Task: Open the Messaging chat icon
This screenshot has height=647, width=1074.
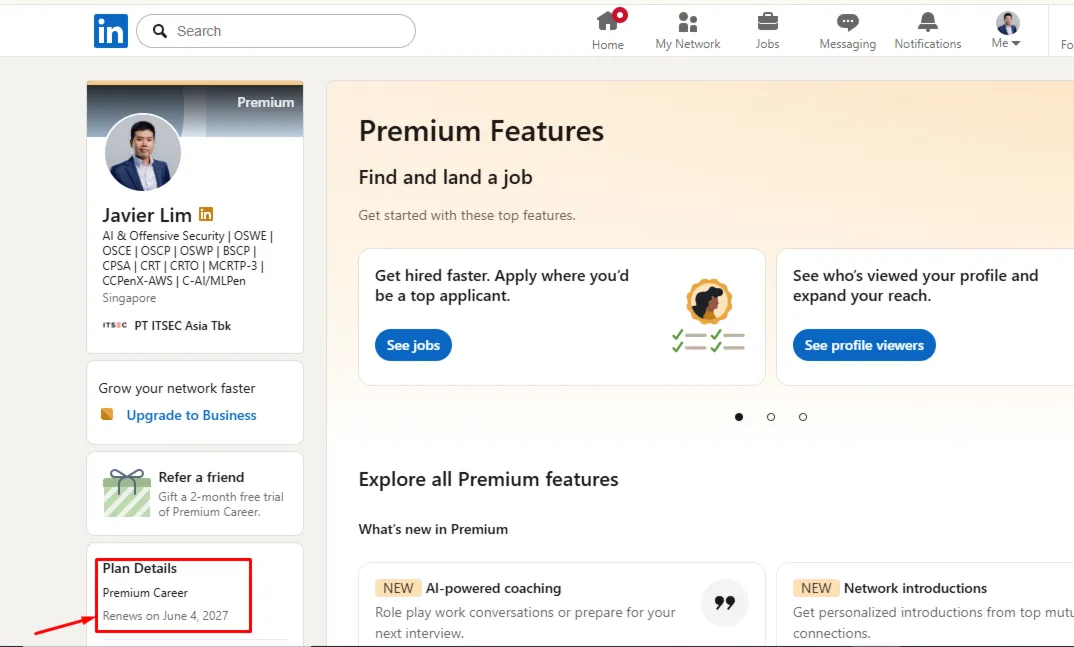Action: point(847,22)
